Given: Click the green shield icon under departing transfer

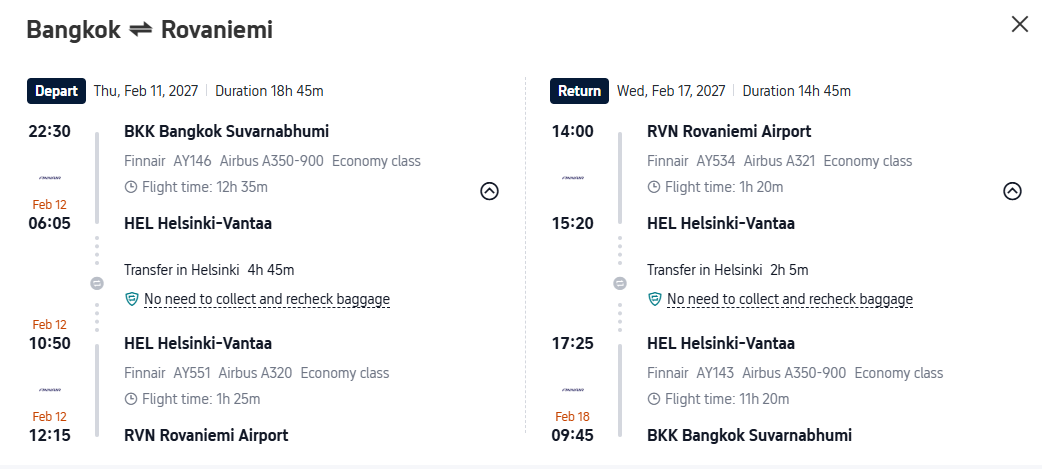Looking at the screenshot, I should pyautogui.click(x=131, y=299).
